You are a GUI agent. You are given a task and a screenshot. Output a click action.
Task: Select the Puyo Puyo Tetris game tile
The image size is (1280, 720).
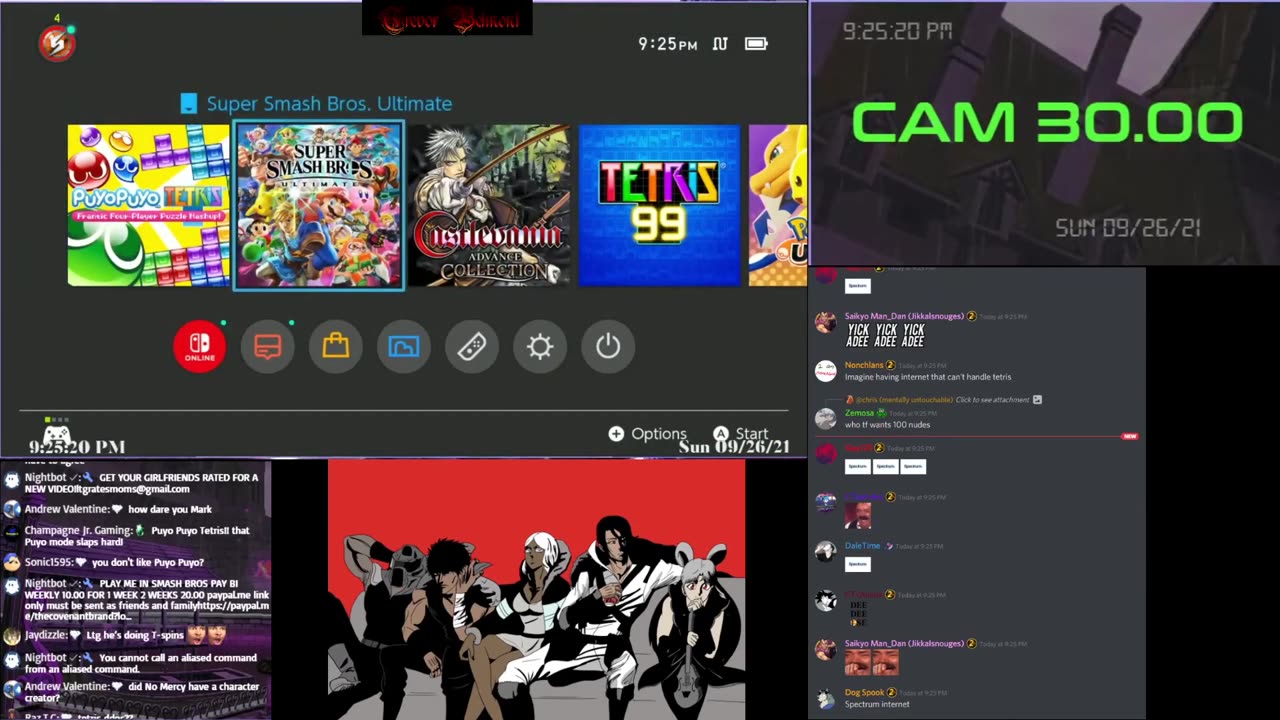(x=148, y=205)
